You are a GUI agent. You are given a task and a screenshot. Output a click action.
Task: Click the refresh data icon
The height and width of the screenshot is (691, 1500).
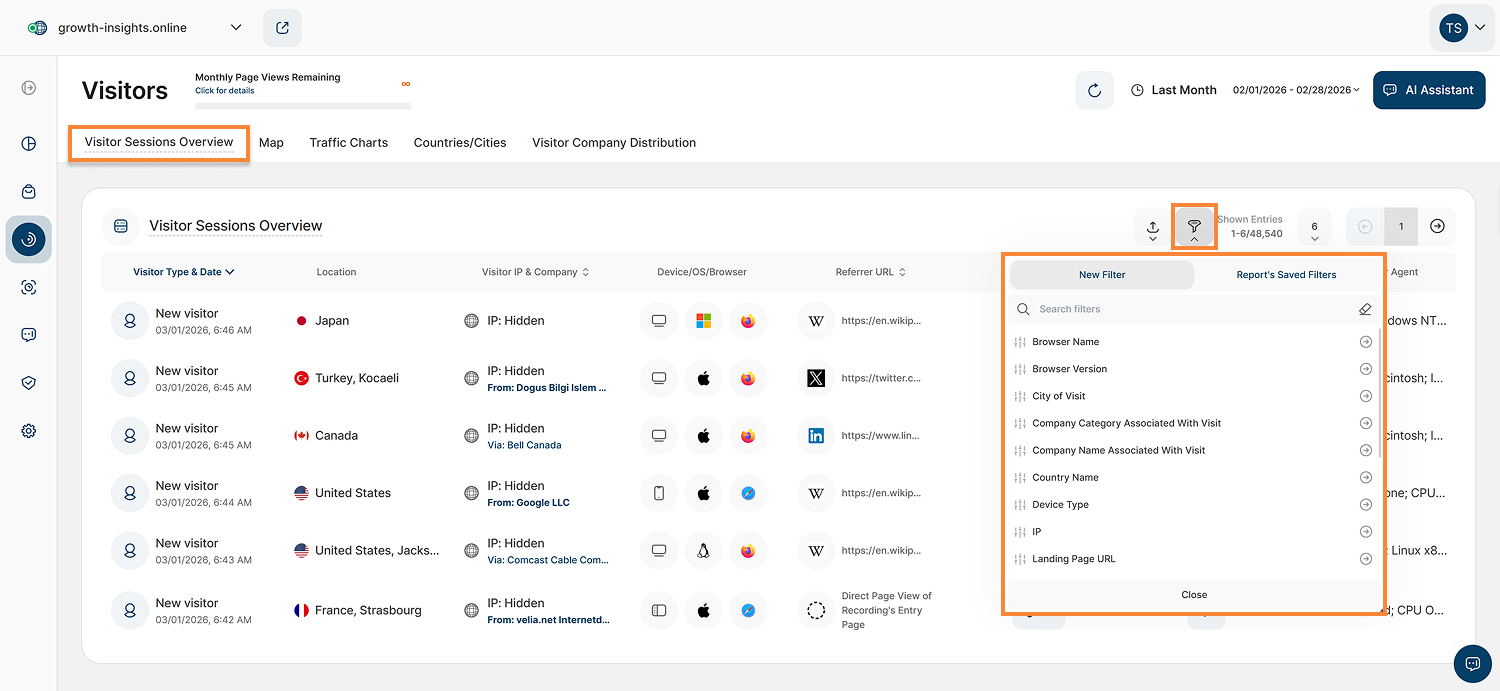point(1094,90)
